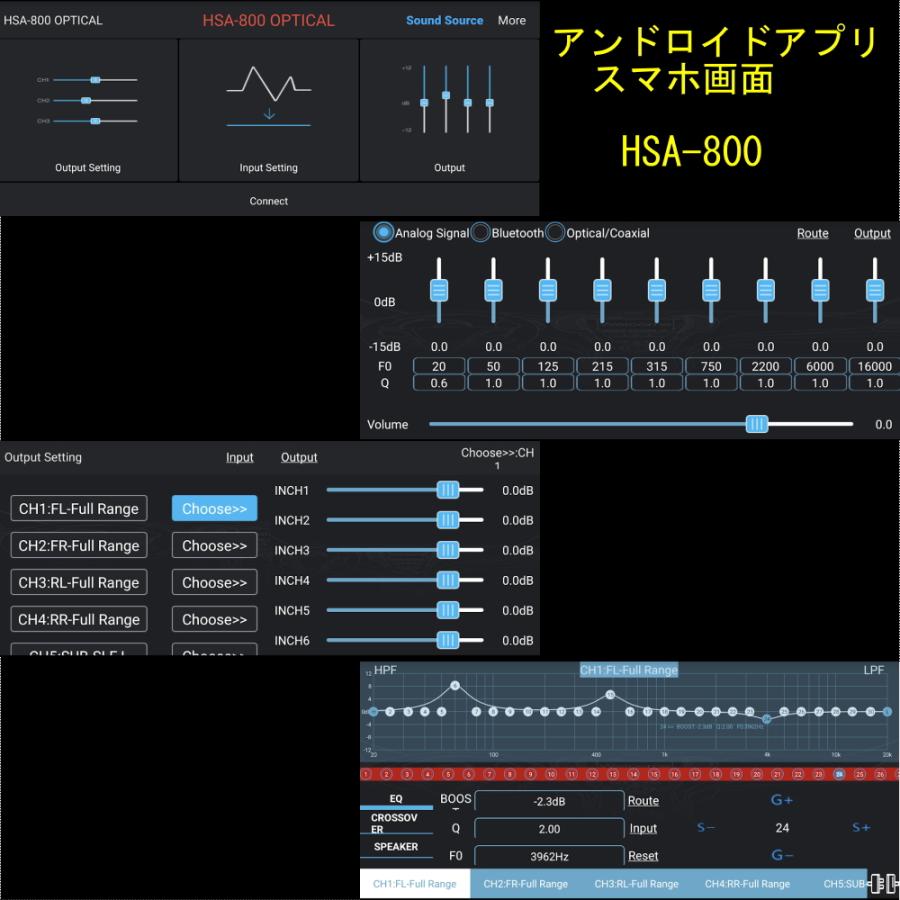900x900 pixels.
Task: Click CH1:FL-Full Range channel button
Action: point(79,509)
